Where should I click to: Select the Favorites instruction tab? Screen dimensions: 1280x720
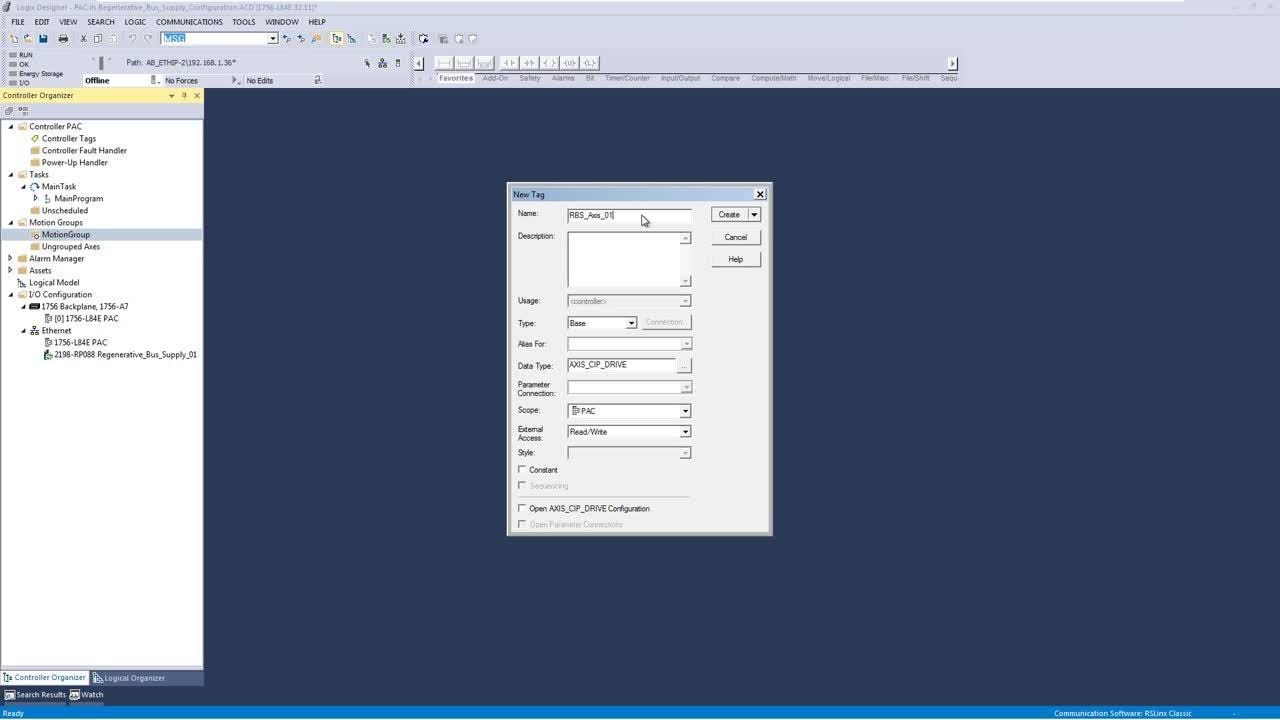456,78
